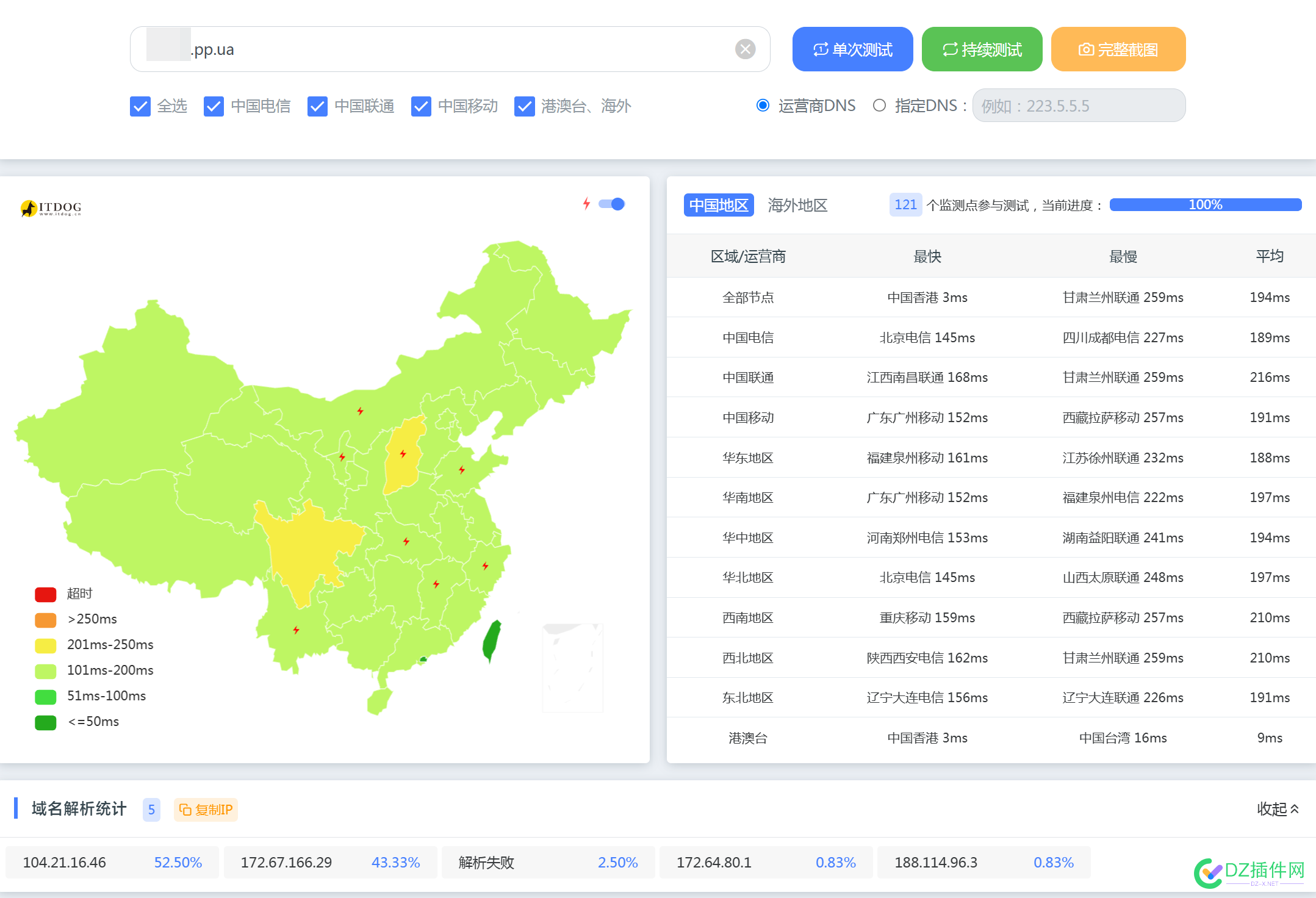The height and width of the screenshot is (898, 1316).
Task: Click the light green 101ms-200ms legend swatch
Action: pos(46,671)
